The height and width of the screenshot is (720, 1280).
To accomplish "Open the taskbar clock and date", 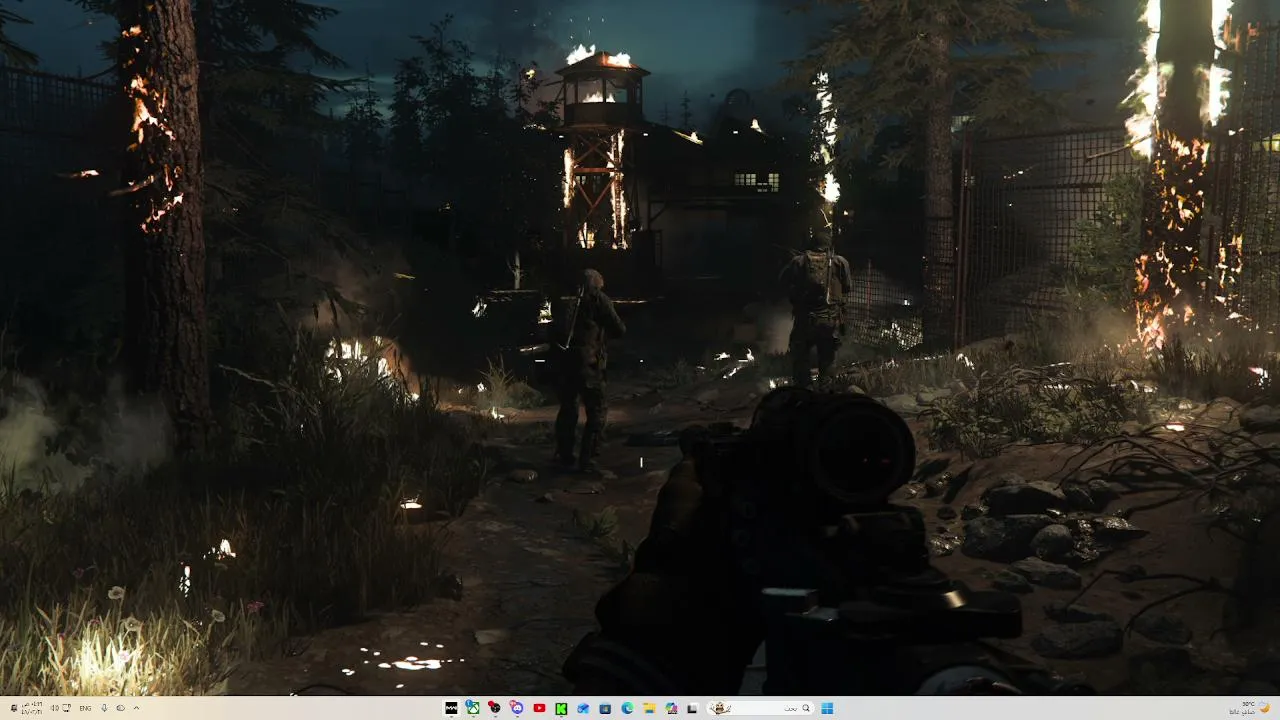I will pyautogui.click(x=31, y=708).
